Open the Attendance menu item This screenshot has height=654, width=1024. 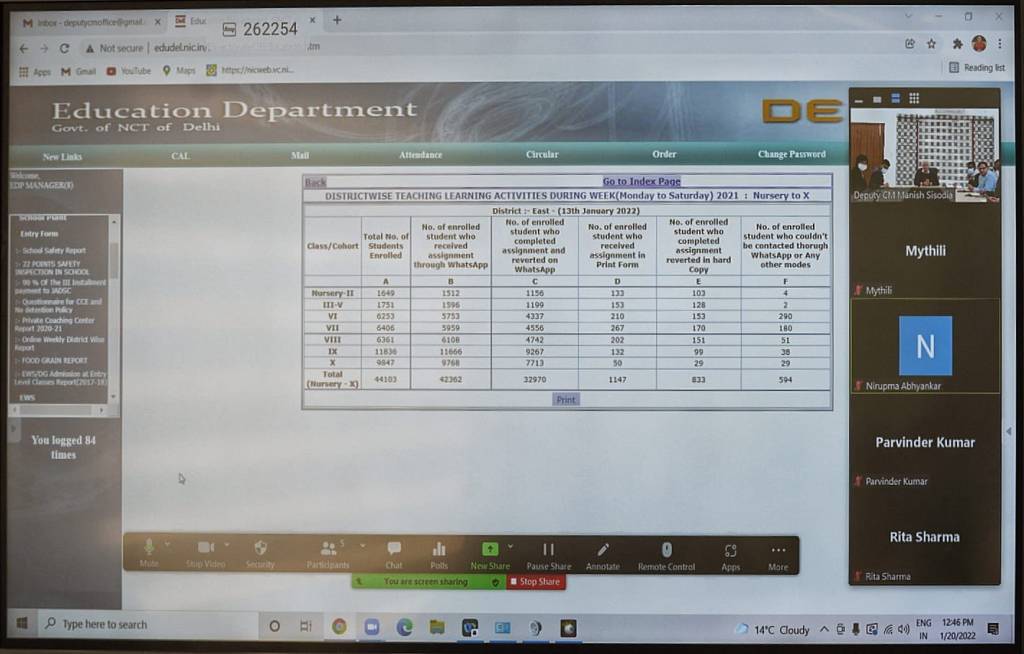pyautogui.click(x=420, y=155)
